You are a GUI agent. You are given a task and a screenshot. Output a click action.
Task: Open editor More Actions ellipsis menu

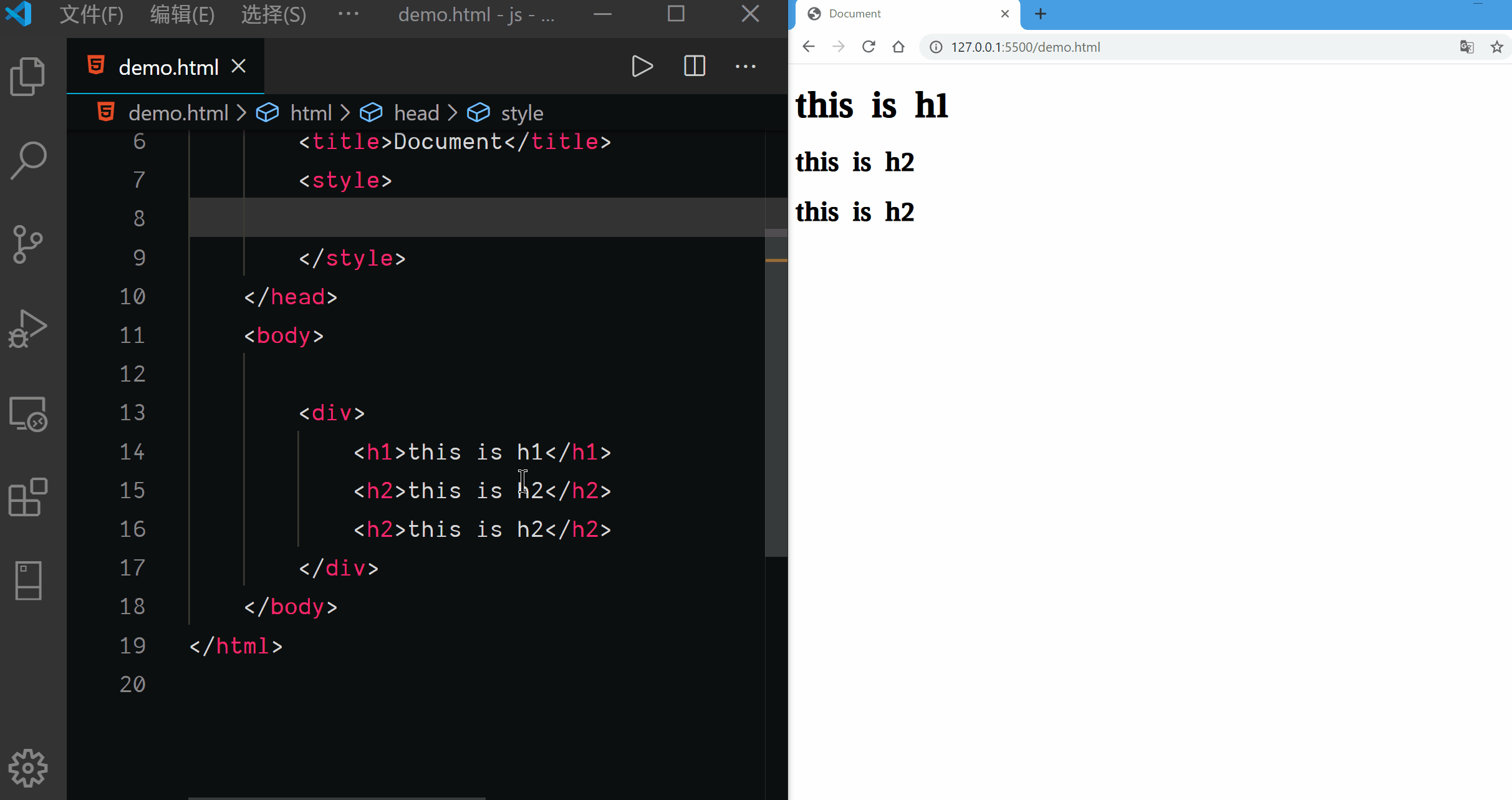(745, 67)
